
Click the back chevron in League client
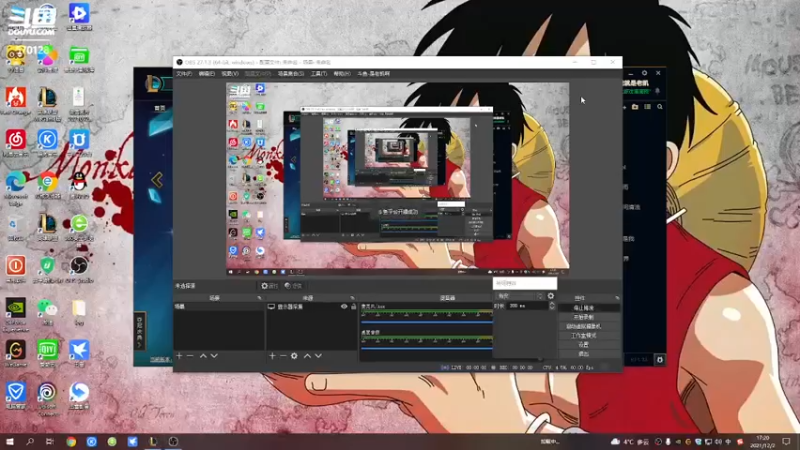coord(157,180)
